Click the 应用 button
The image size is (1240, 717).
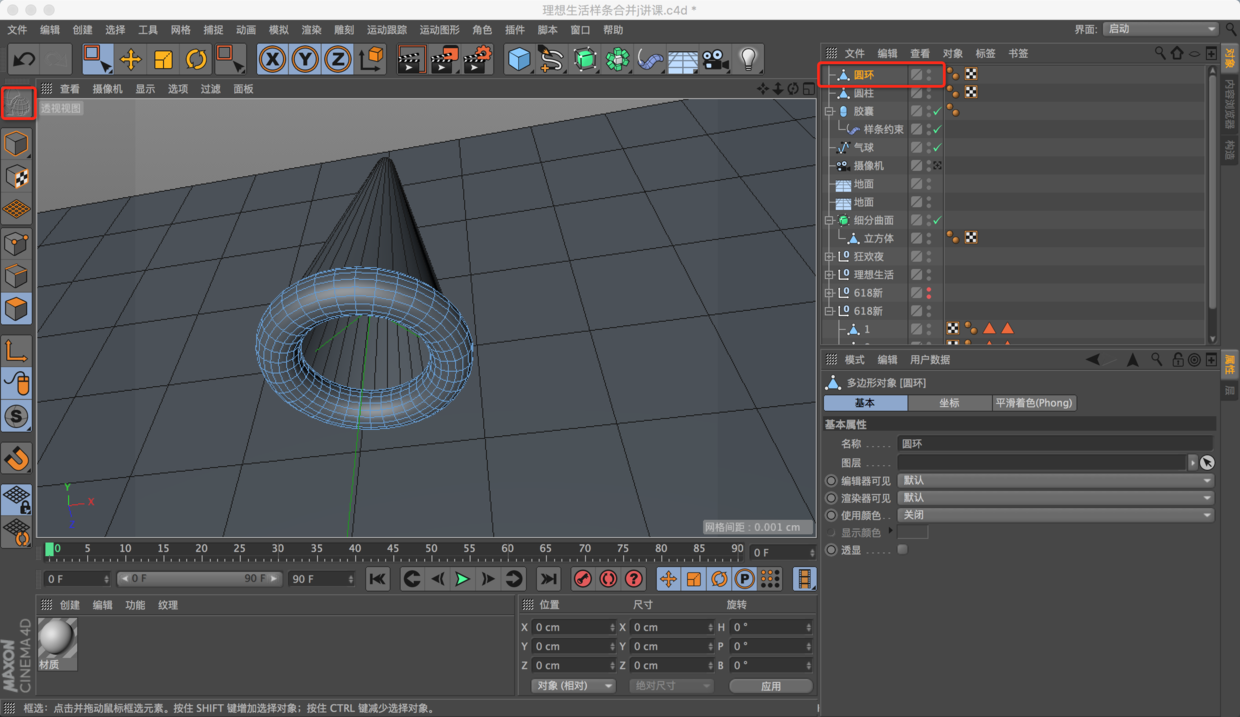tap(770, 686)
